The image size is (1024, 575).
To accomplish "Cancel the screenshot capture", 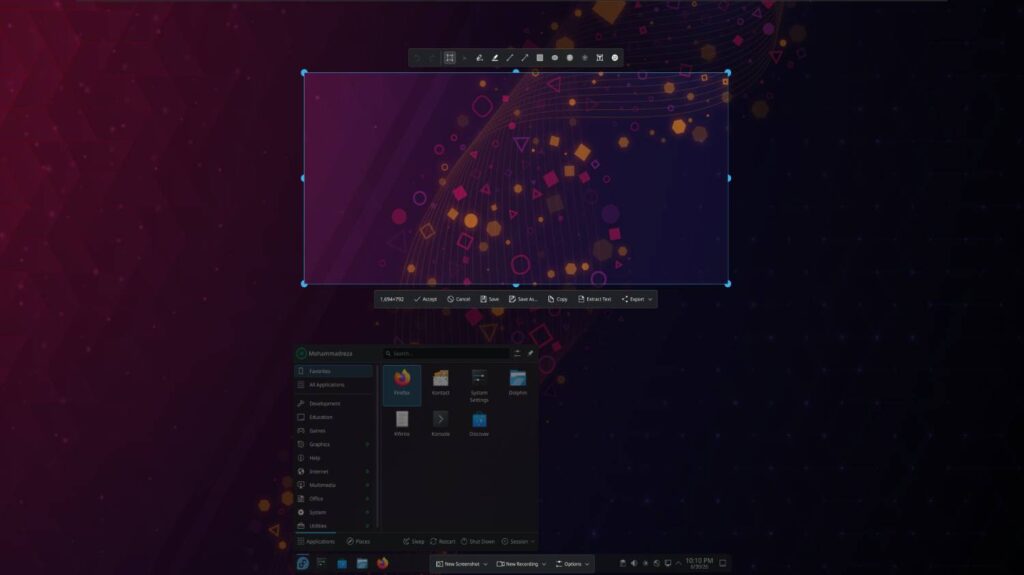I will click(x=458, y=299).
